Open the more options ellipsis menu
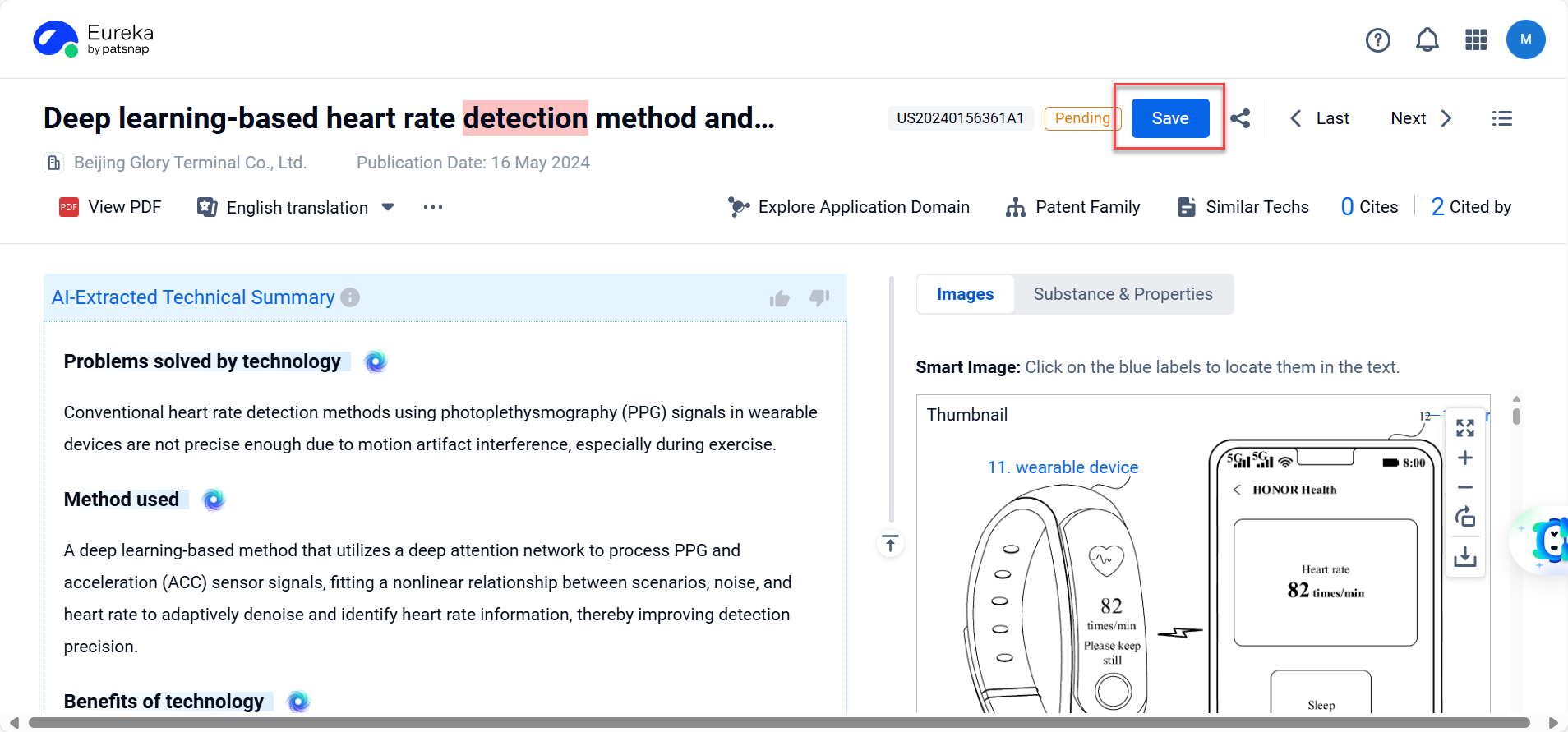 [x=433, y=207]
